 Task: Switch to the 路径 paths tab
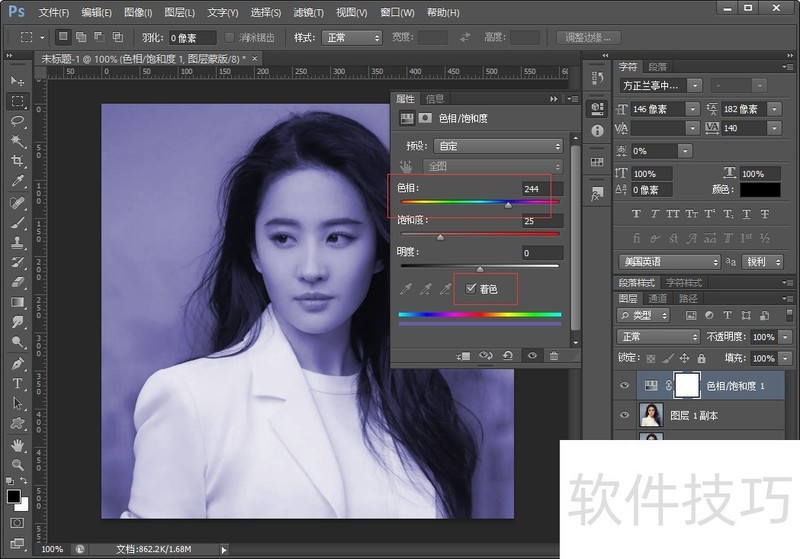click(688, 298)
